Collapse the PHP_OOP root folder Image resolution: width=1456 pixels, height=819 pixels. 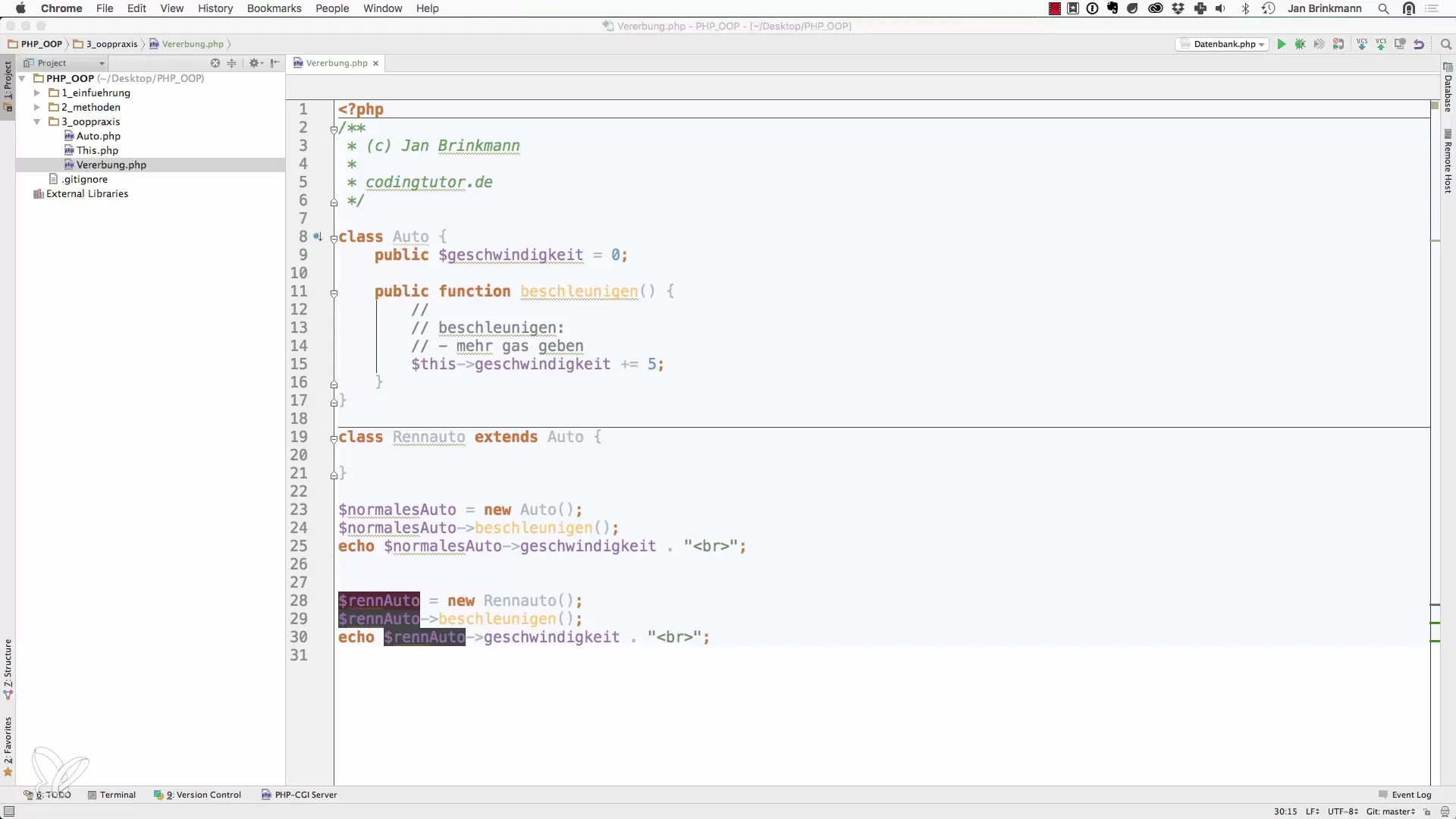point(23,78)
